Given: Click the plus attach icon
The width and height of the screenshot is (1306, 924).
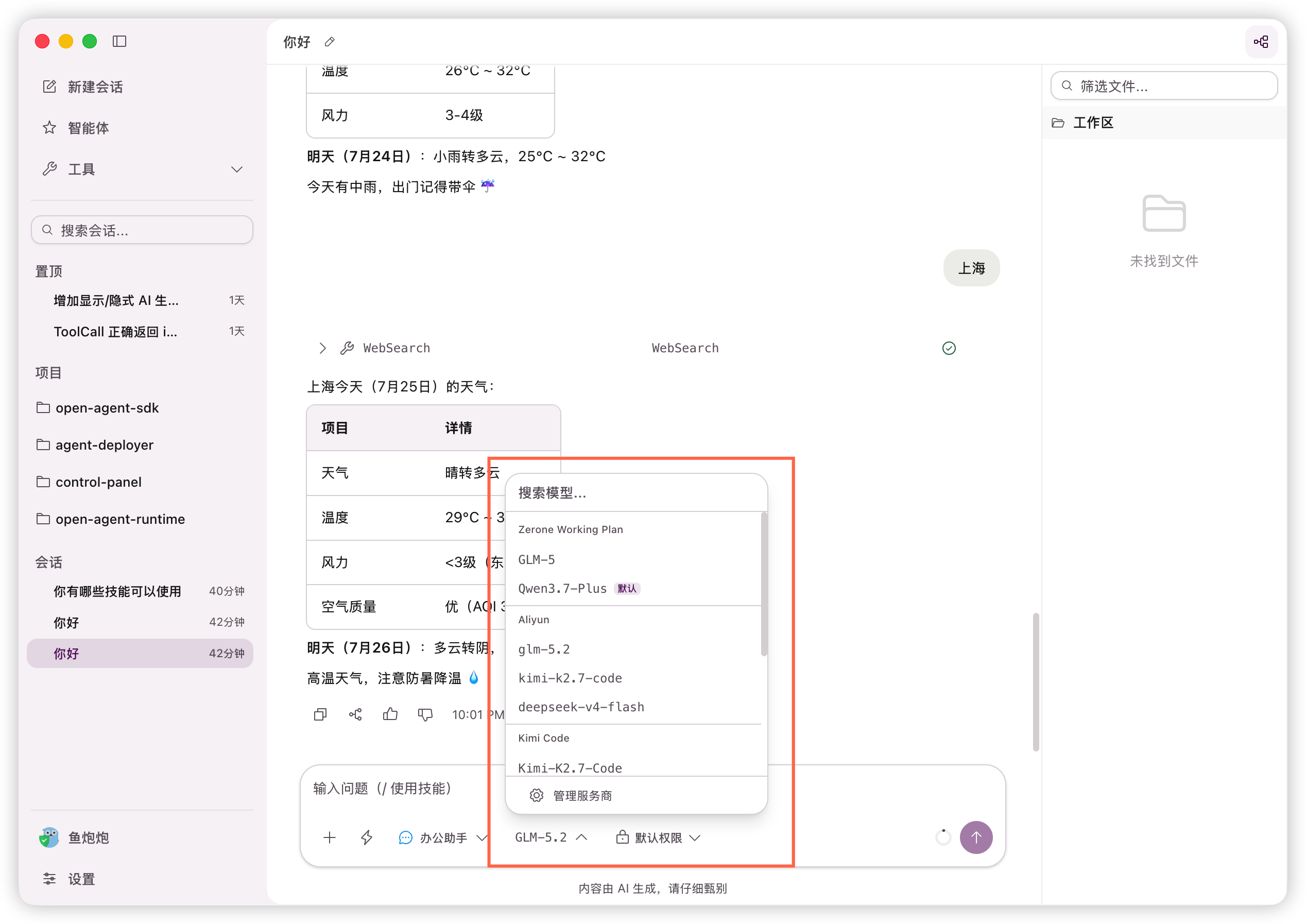Looking at the screenshot, I should [x=330, y=837].
